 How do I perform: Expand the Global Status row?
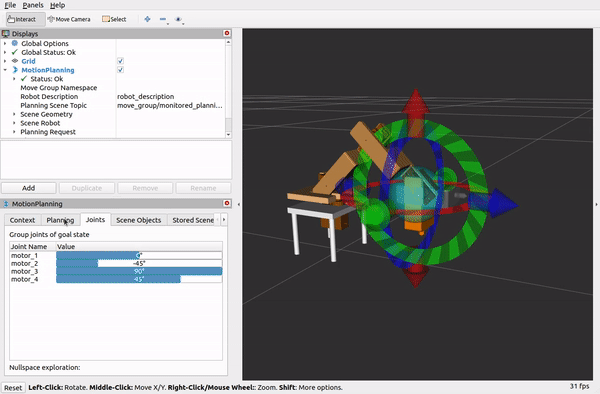[x=5, y=52]
